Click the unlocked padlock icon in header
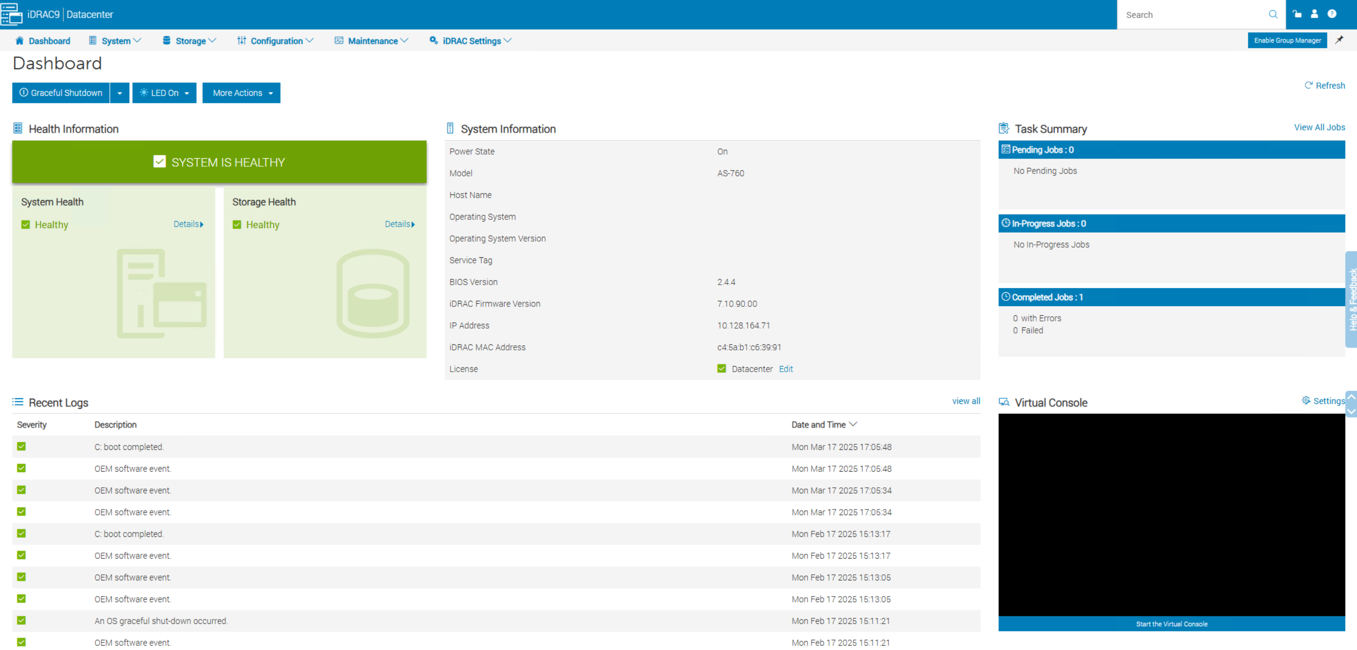 (x=1297, y=15)
